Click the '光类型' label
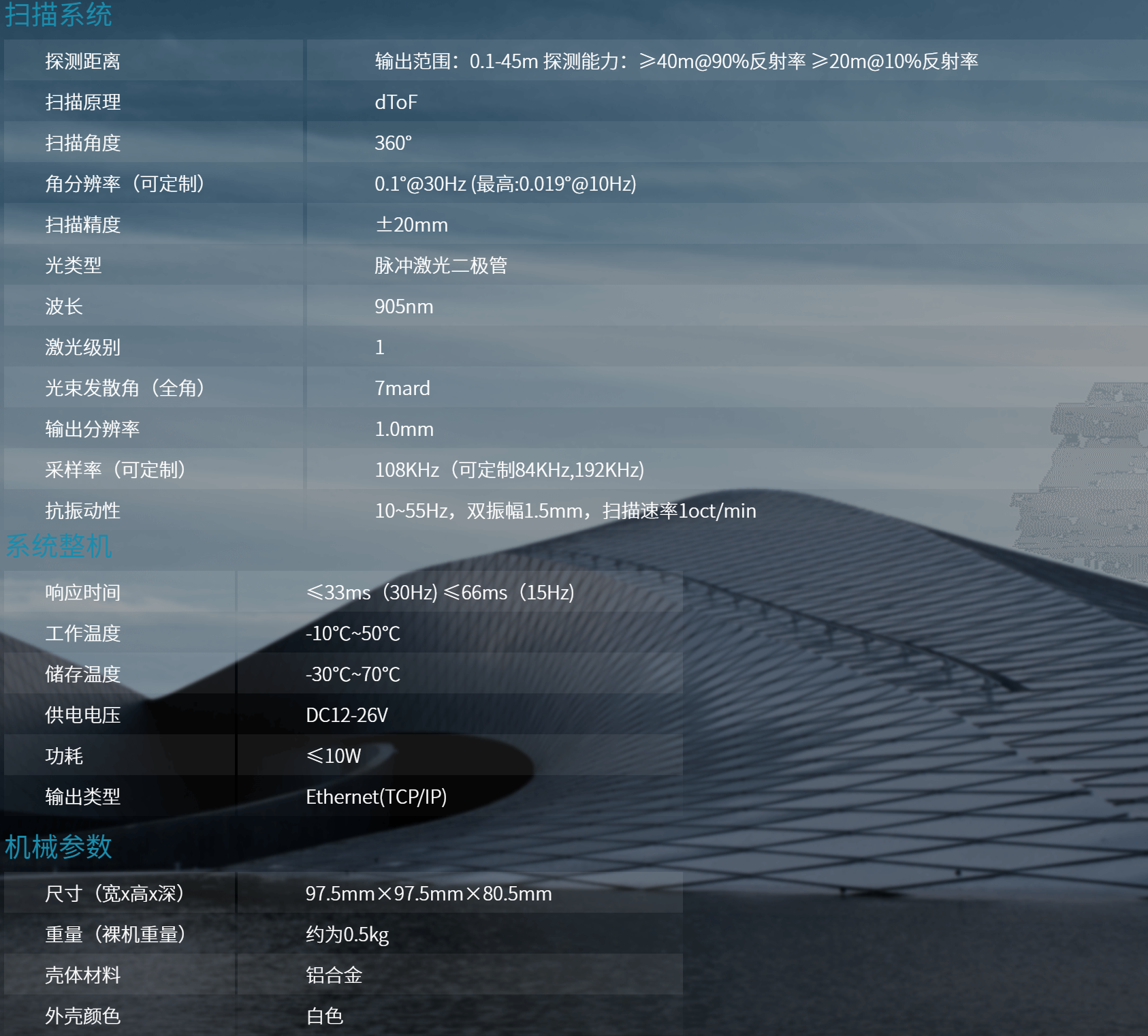The width and height of the screenshot is (1148, 1036). [x=73, y=266]
